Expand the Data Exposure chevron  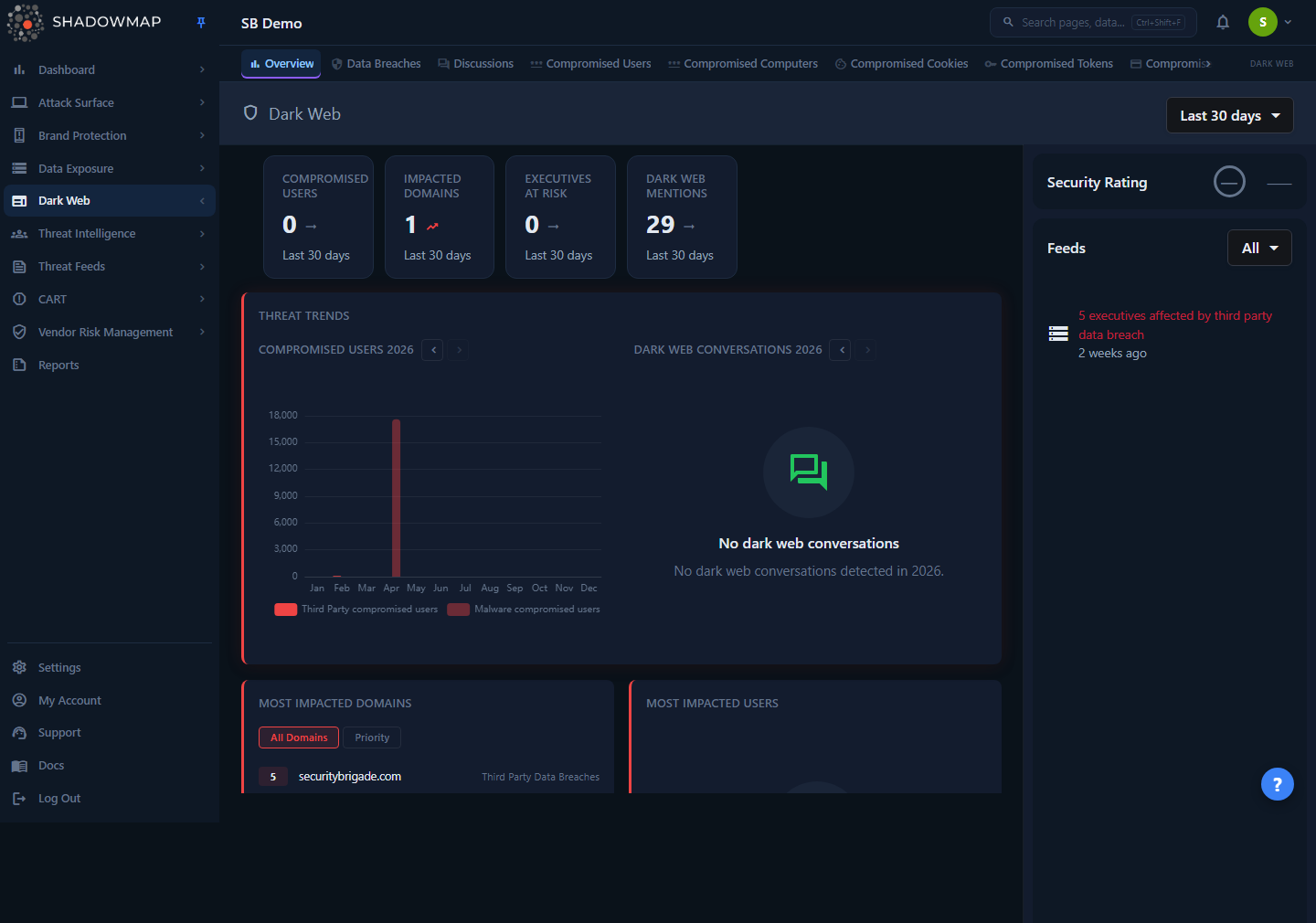(202, 168)
